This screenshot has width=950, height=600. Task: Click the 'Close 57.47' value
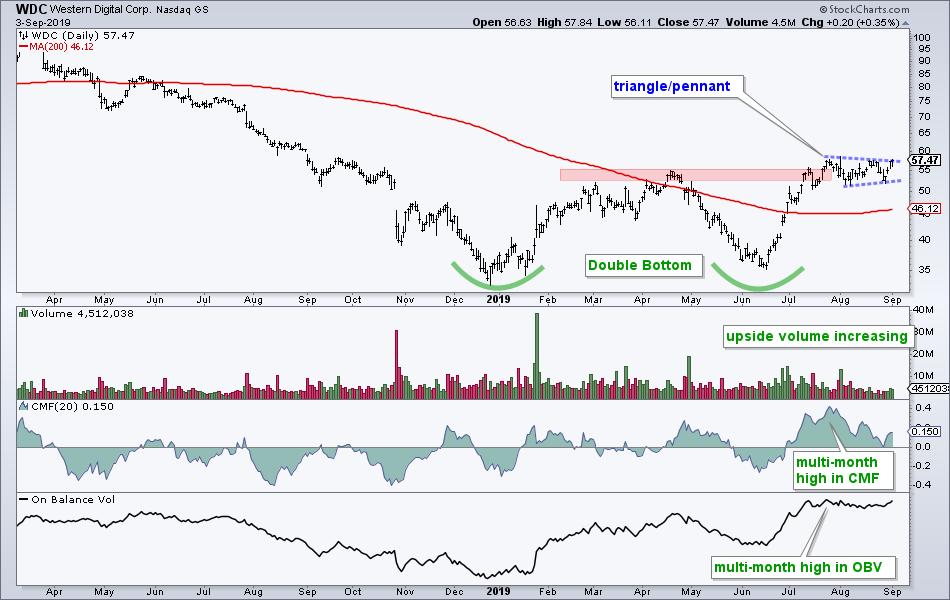(x=688, y=22)
